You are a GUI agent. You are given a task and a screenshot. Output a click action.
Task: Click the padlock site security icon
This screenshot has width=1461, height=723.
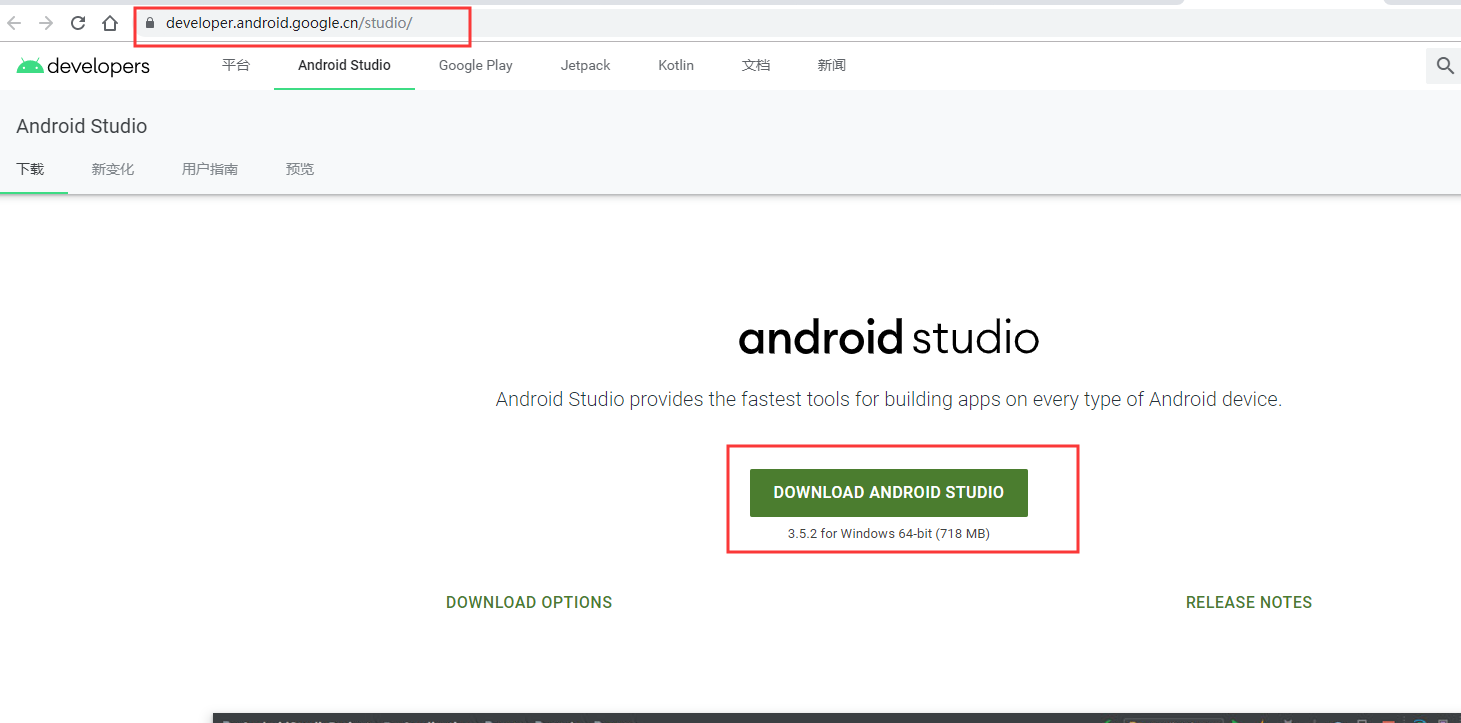pos(150,23)
